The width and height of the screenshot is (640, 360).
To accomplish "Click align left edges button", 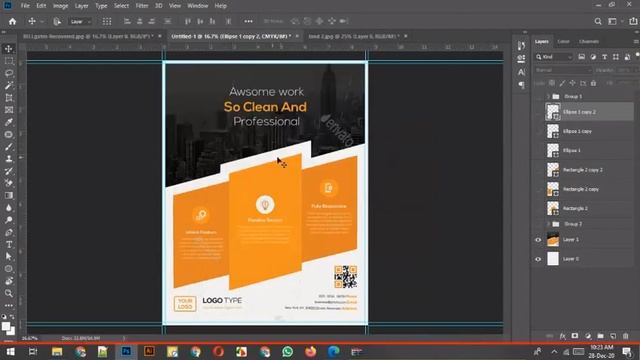I will tap(127, 21).
